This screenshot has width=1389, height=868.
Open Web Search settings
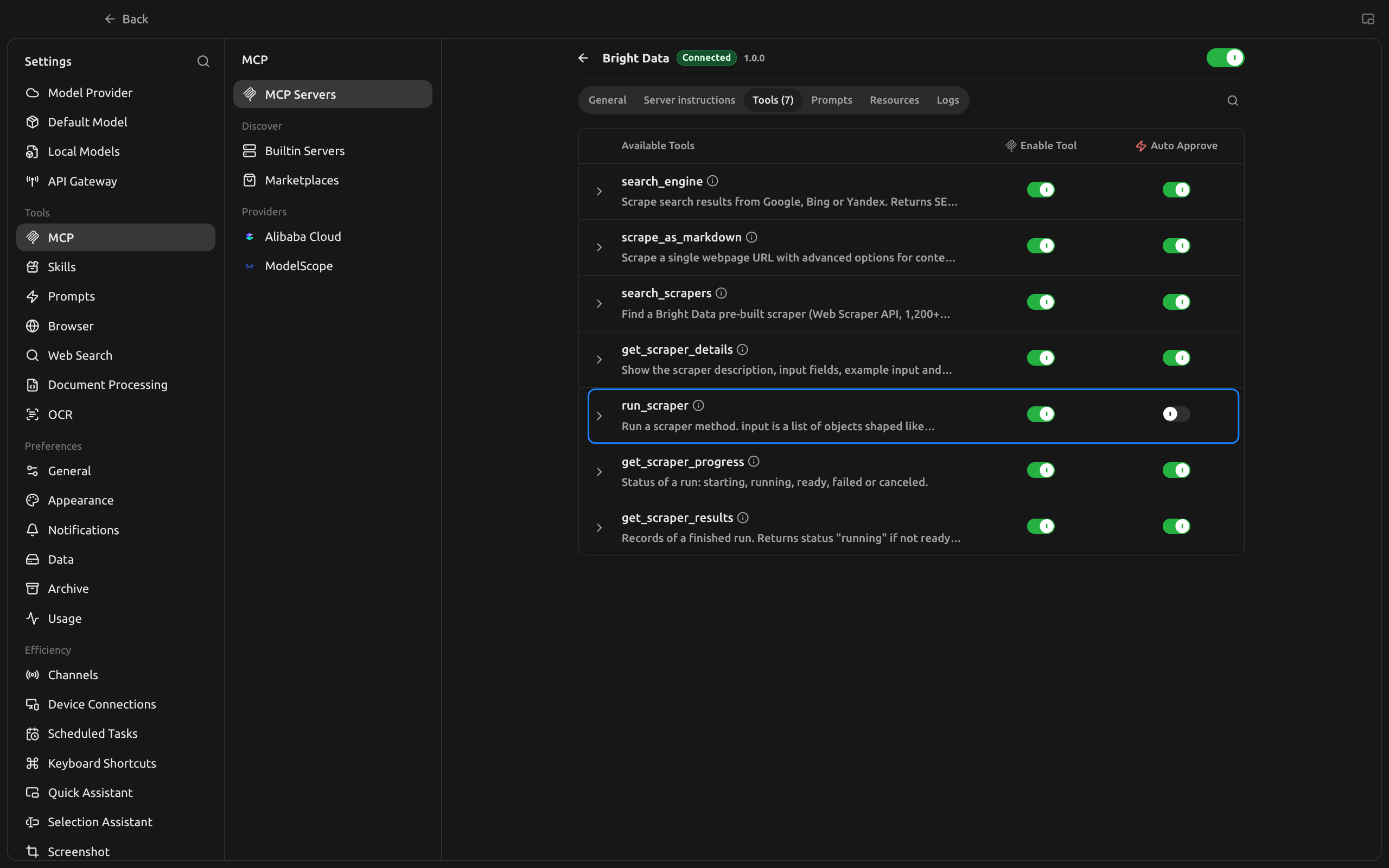pyautogui.click(x=116, y=355)
